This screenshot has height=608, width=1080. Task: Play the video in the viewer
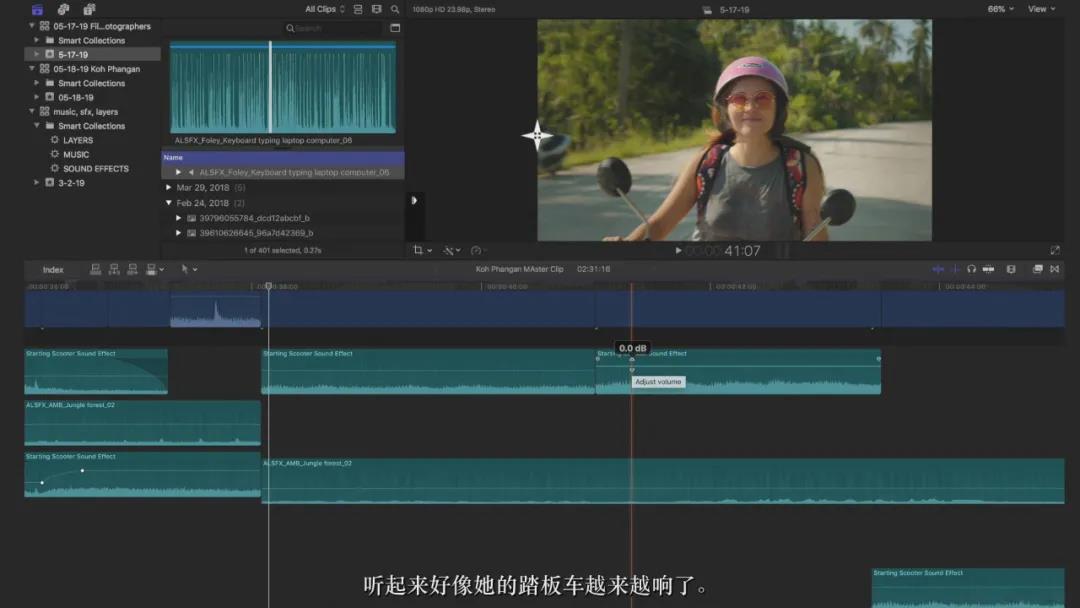678,251
